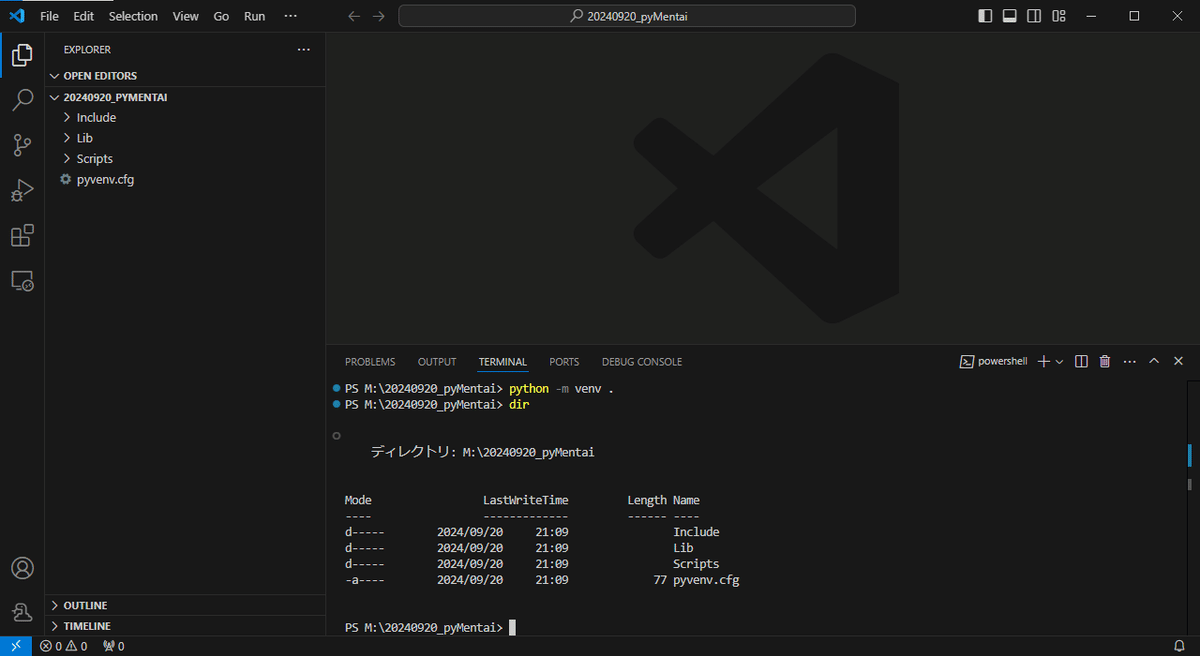Click the command center search box
This screenshot has height=656, width=1200.
[x=627, y=16]
